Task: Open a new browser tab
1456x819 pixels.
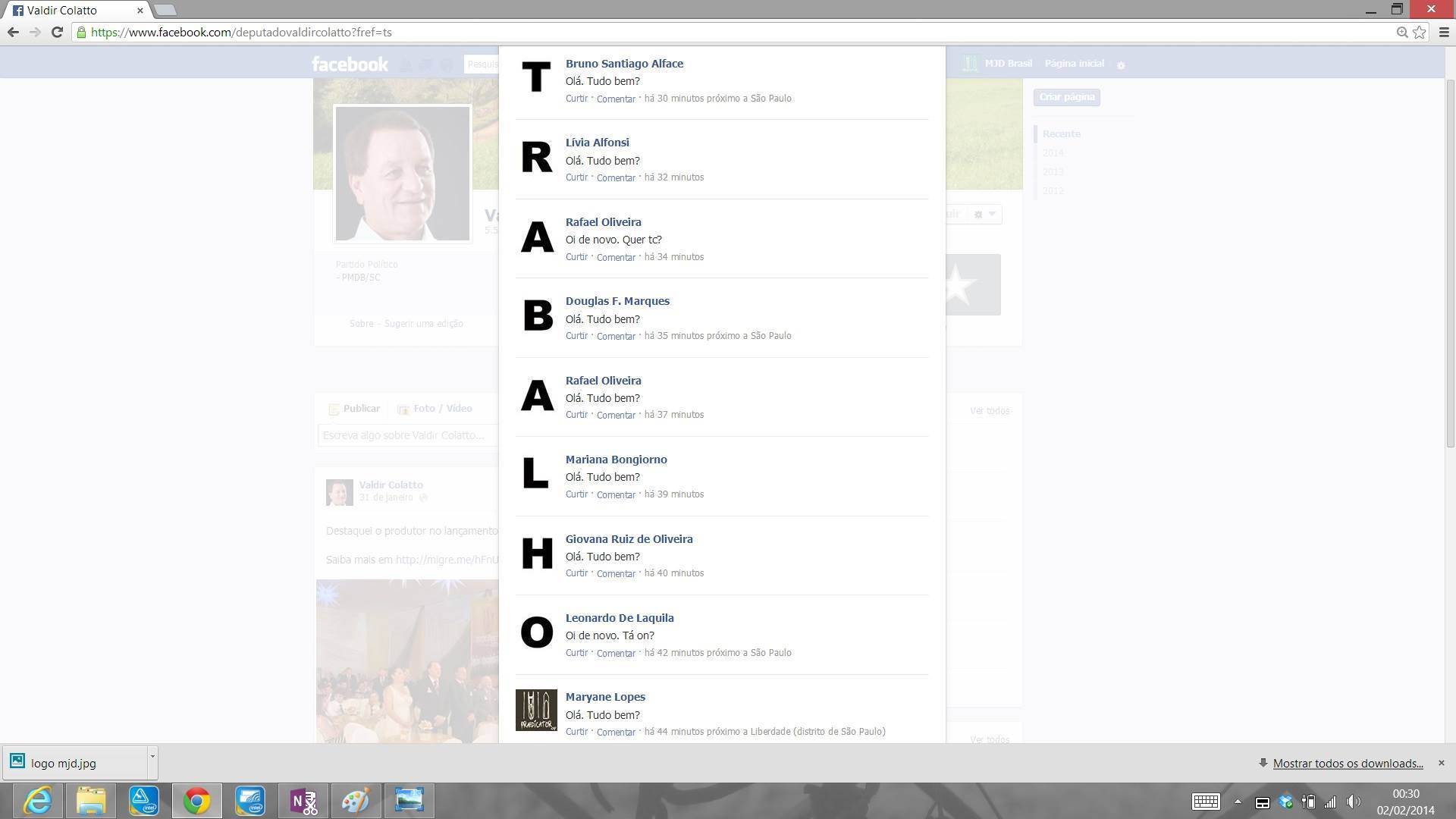Action: click(x=165, y=10)
